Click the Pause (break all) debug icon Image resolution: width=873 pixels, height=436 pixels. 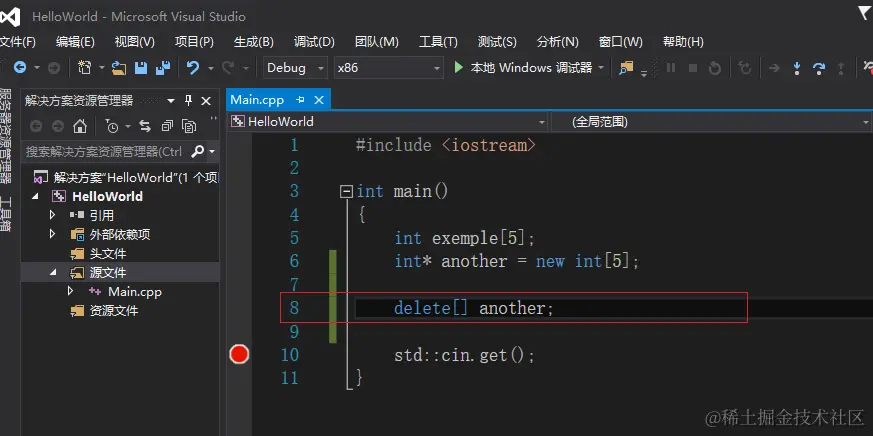click(x=671, y=68)
